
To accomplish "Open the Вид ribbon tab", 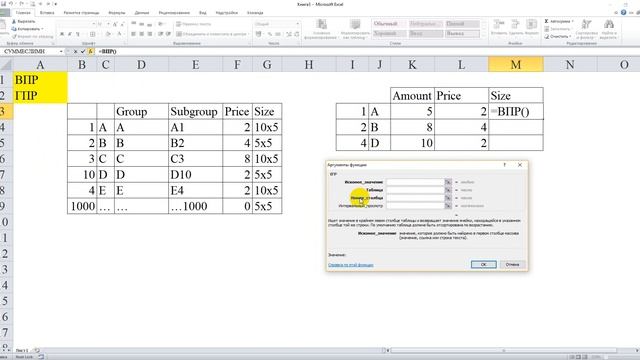I will tap(203, 13).
